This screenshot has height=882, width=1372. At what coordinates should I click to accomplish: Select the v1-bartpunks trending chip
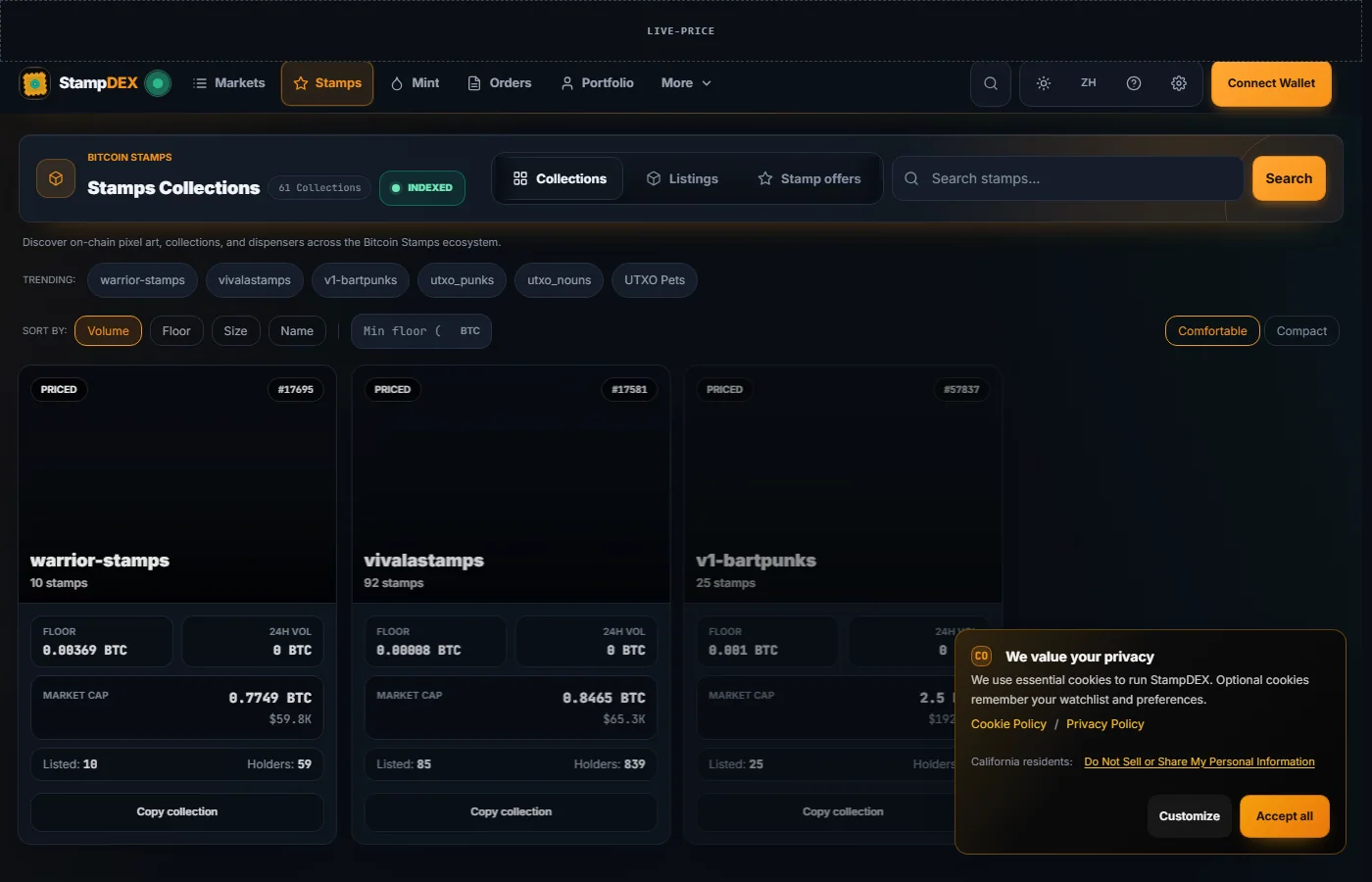tap(361, 280)
